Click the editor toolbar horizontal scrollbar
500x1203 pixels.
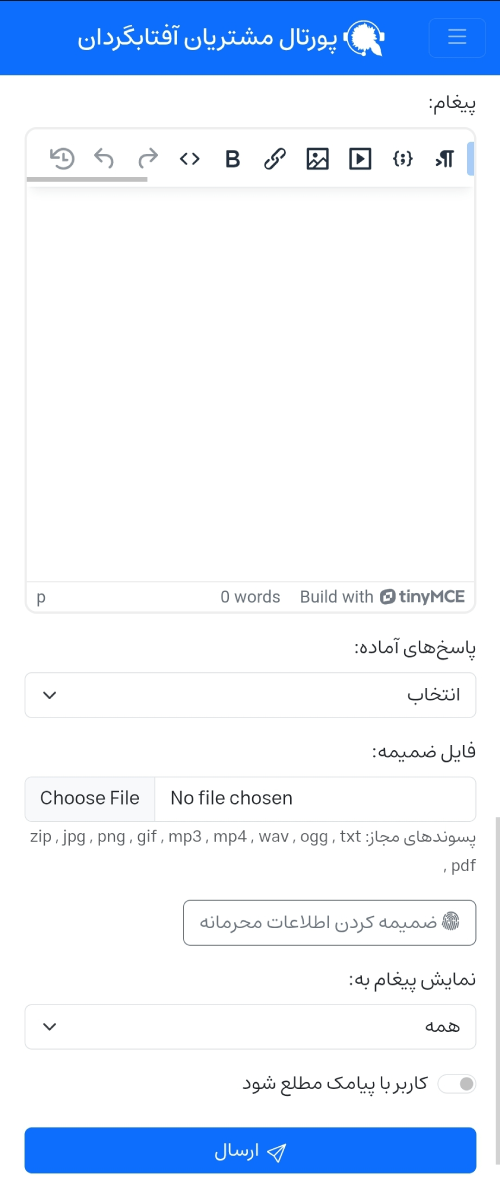point(87,180)
